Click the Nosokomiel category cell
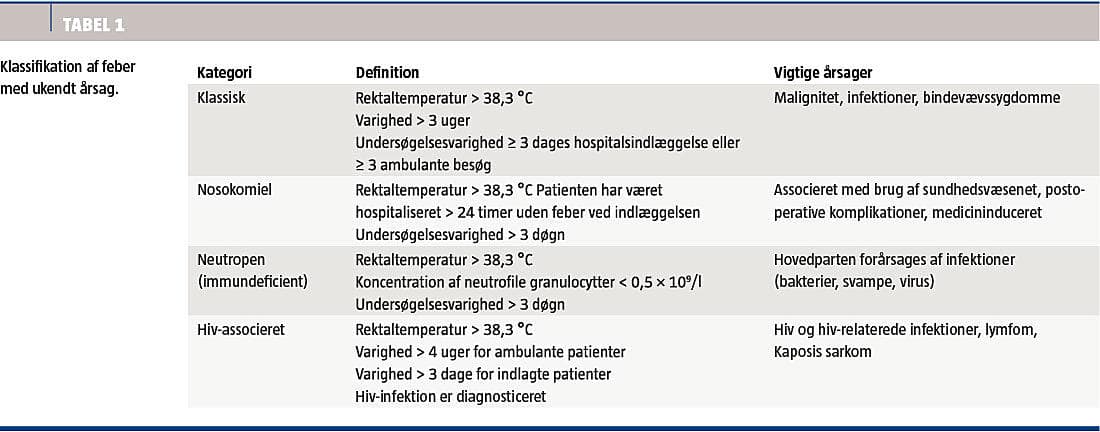The width and height of the screenshot is (1100, 432). click(232, 190)
